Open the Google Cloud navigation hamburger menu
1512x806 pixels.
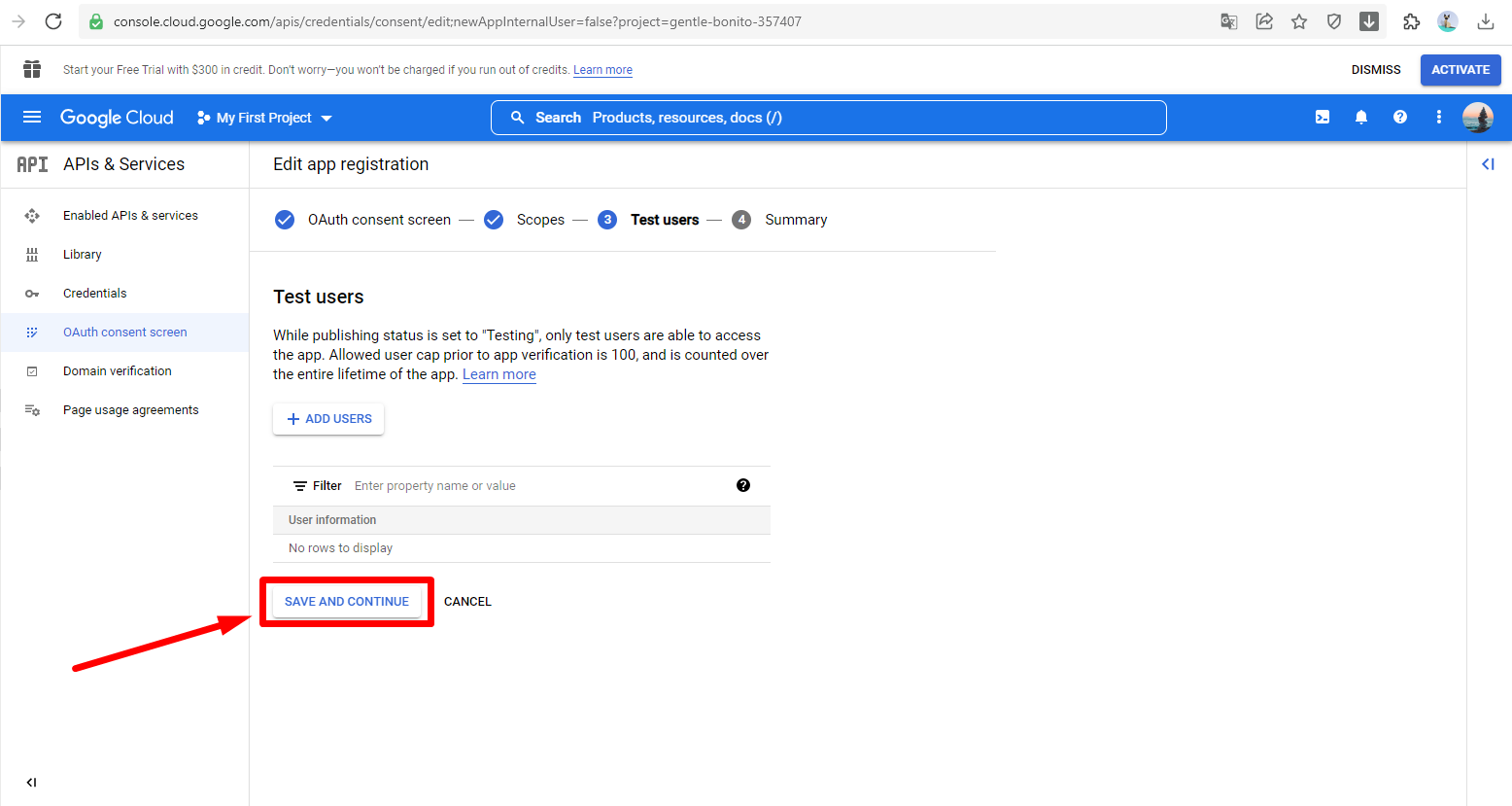coord(32,118)
